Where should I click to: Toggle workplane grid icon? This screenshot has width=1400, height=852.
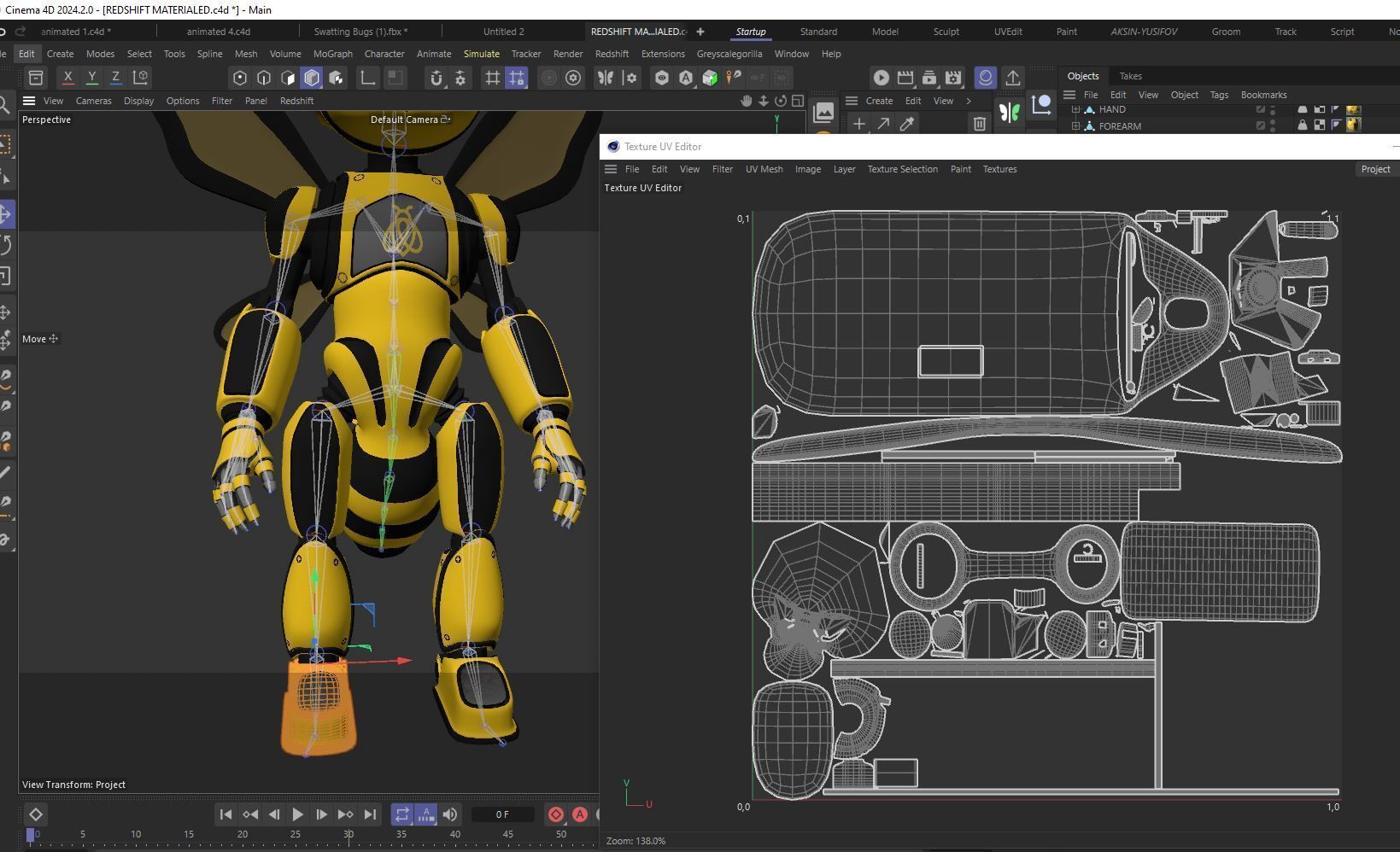493,78
